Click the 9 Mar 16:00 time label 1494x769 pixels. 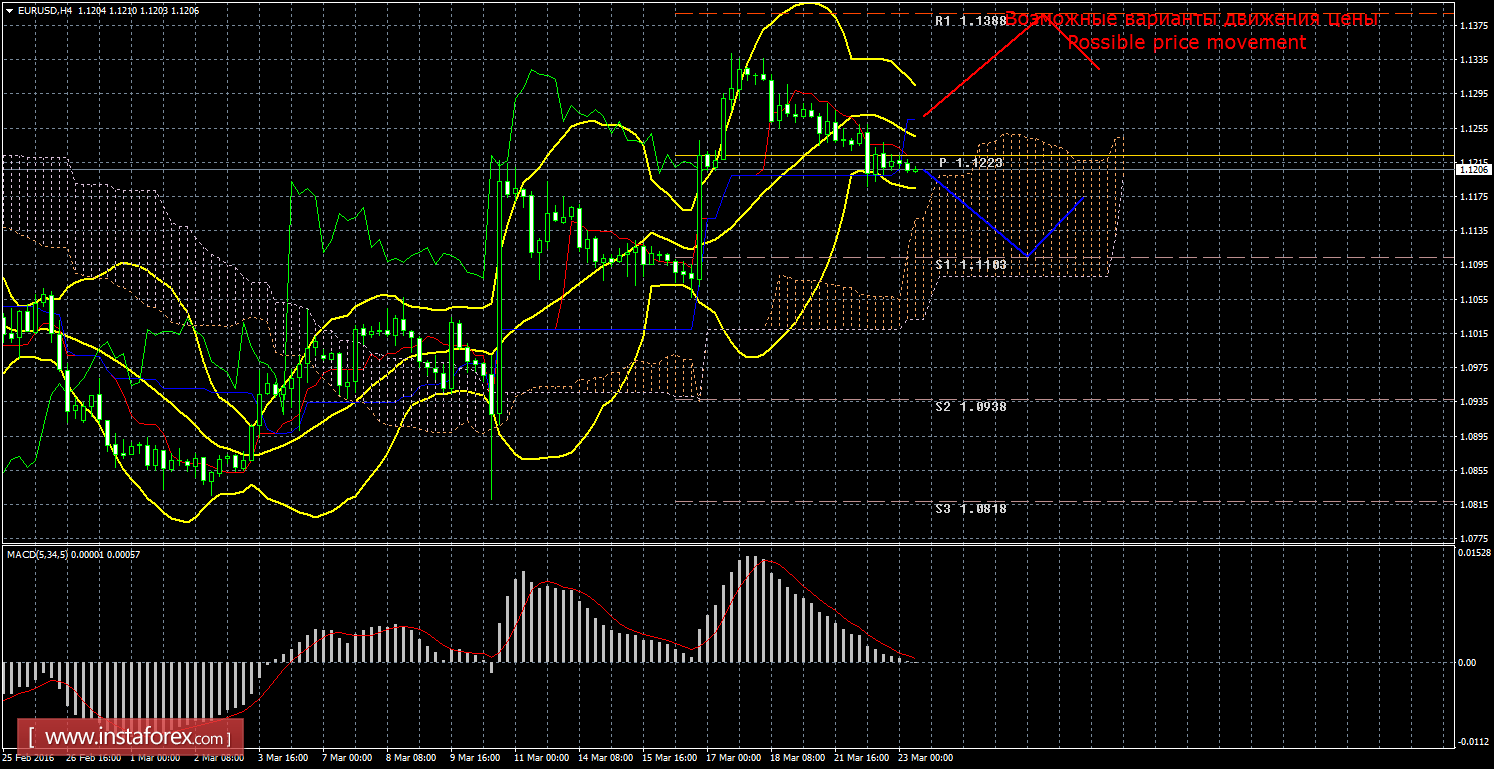pos(477,757)
